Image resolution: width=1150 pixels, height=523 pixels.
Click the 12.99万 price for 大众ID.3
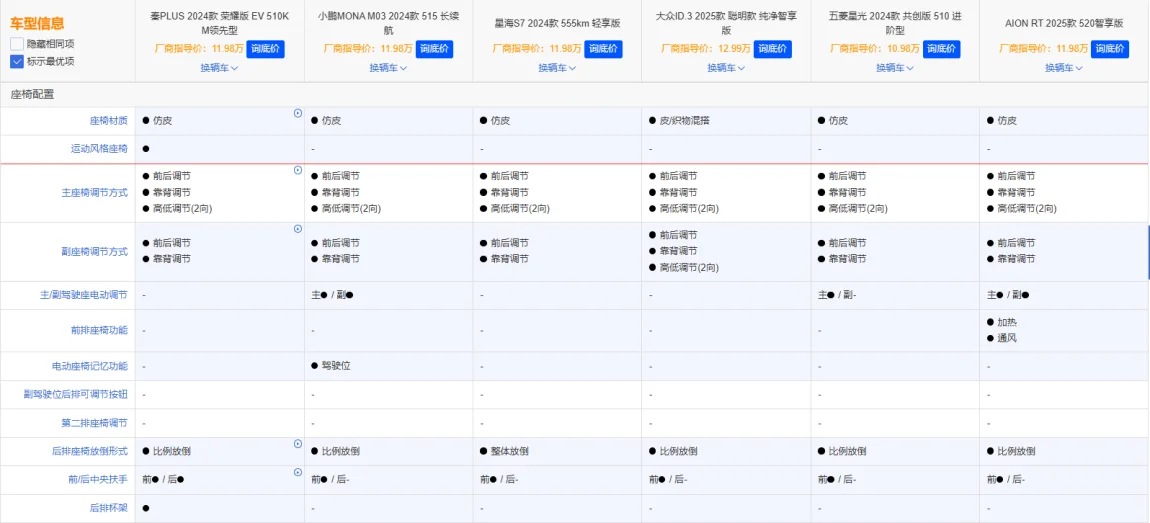[736, 49]
